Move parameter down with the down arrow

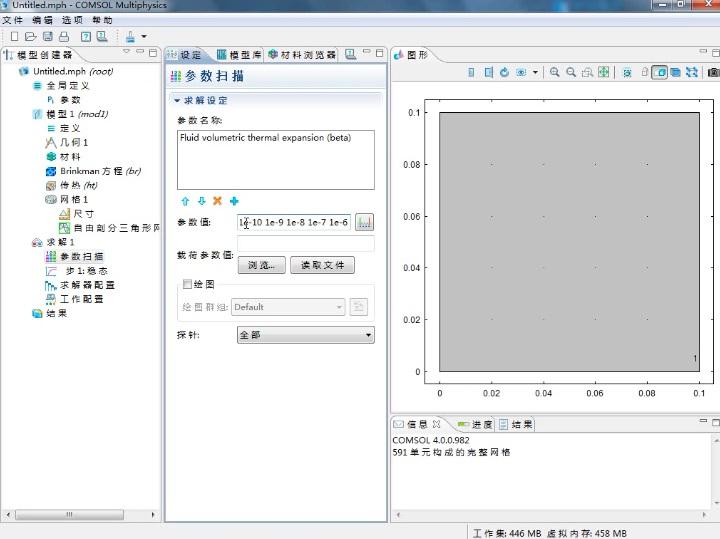tap(202, 201)
